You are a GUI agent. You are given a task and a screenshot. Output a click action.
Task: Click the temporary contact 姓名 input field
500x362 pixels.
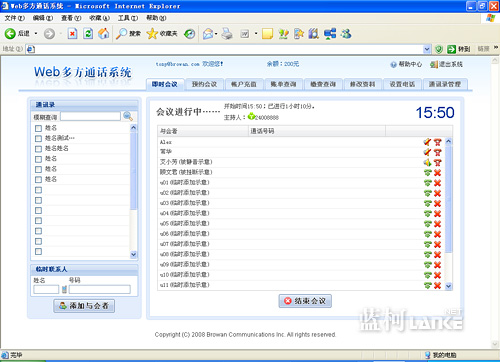pyautogui.click(x=46, y=289)
